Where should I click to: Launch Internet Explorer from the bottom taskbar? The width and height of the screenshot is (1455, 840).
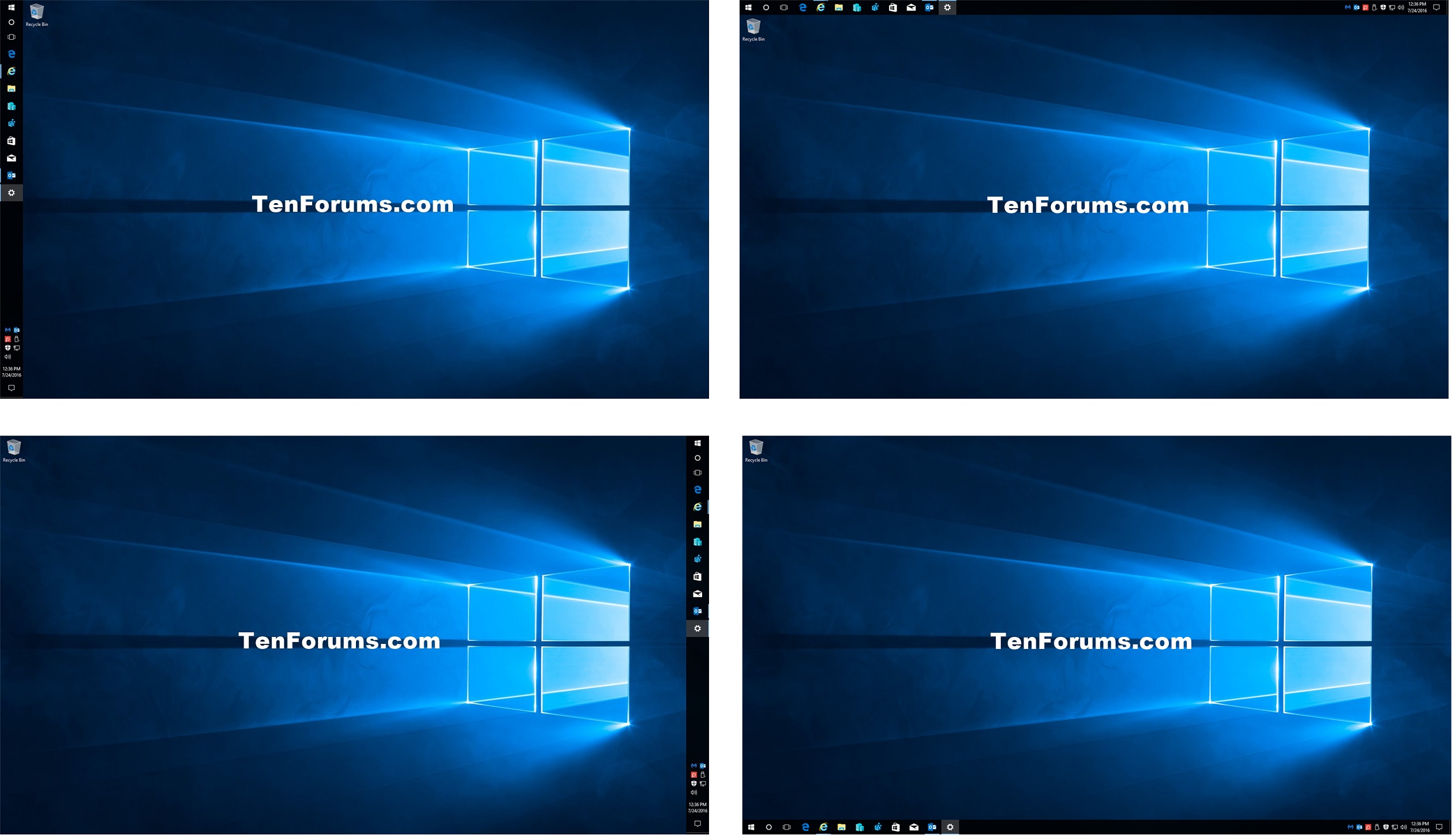coord(823,827)
